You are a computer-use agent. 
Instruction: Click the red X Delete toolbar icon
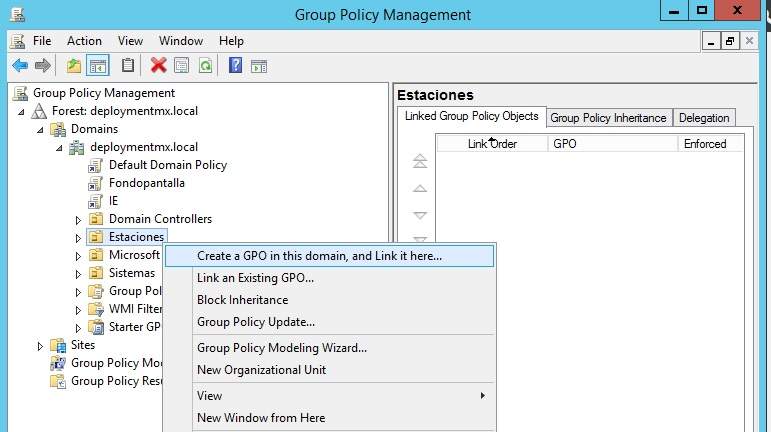tap(158, 66)
